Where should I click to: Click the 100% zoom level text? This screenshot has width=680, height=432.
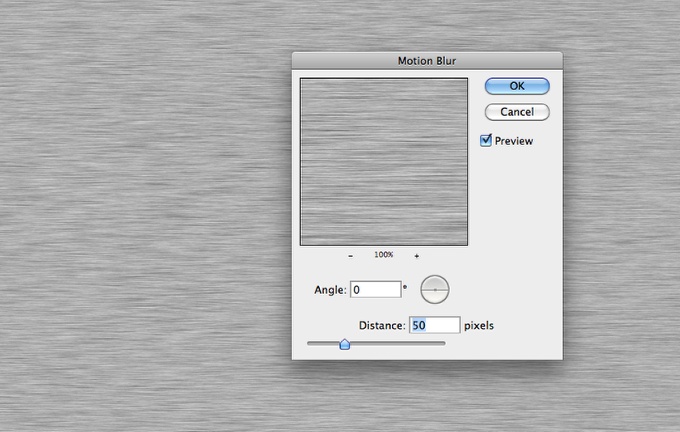[x=384, y=255]
